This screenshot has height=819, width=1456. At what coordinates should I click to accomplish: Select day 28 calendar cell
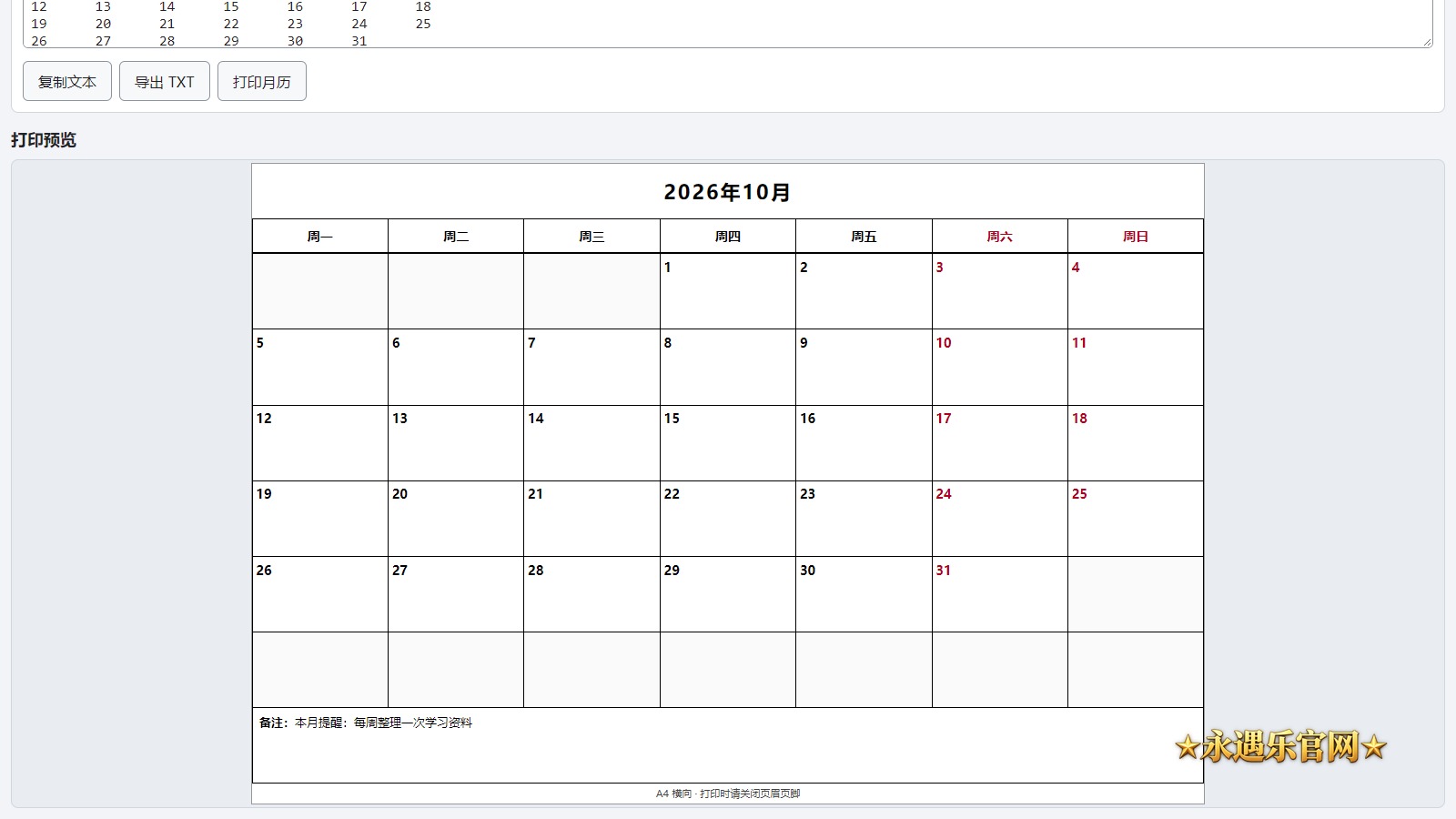[x=591, y=594]
